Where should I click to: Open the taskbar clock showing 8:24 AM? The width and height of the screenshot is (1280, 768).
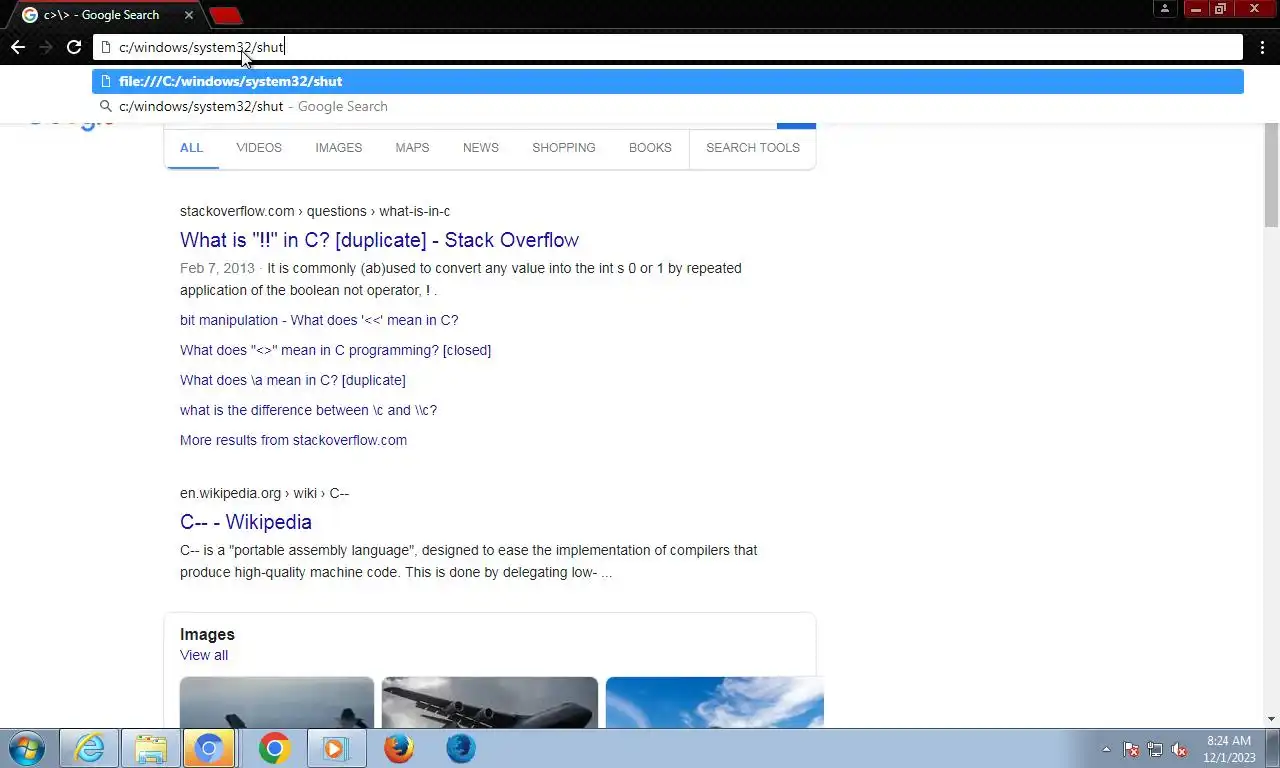(x=1229, y=749)
